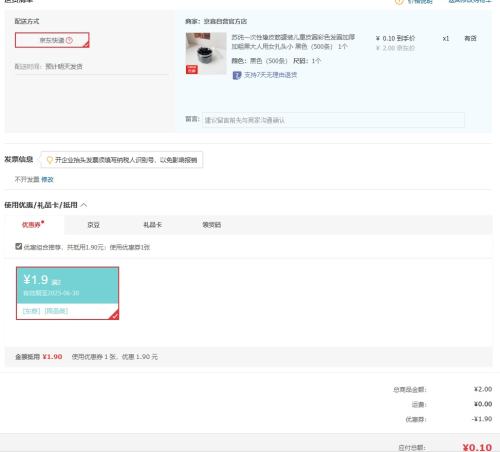Switch to the 京豆 tab
Viewport: 500px width, 452px height.
(93, 225)
